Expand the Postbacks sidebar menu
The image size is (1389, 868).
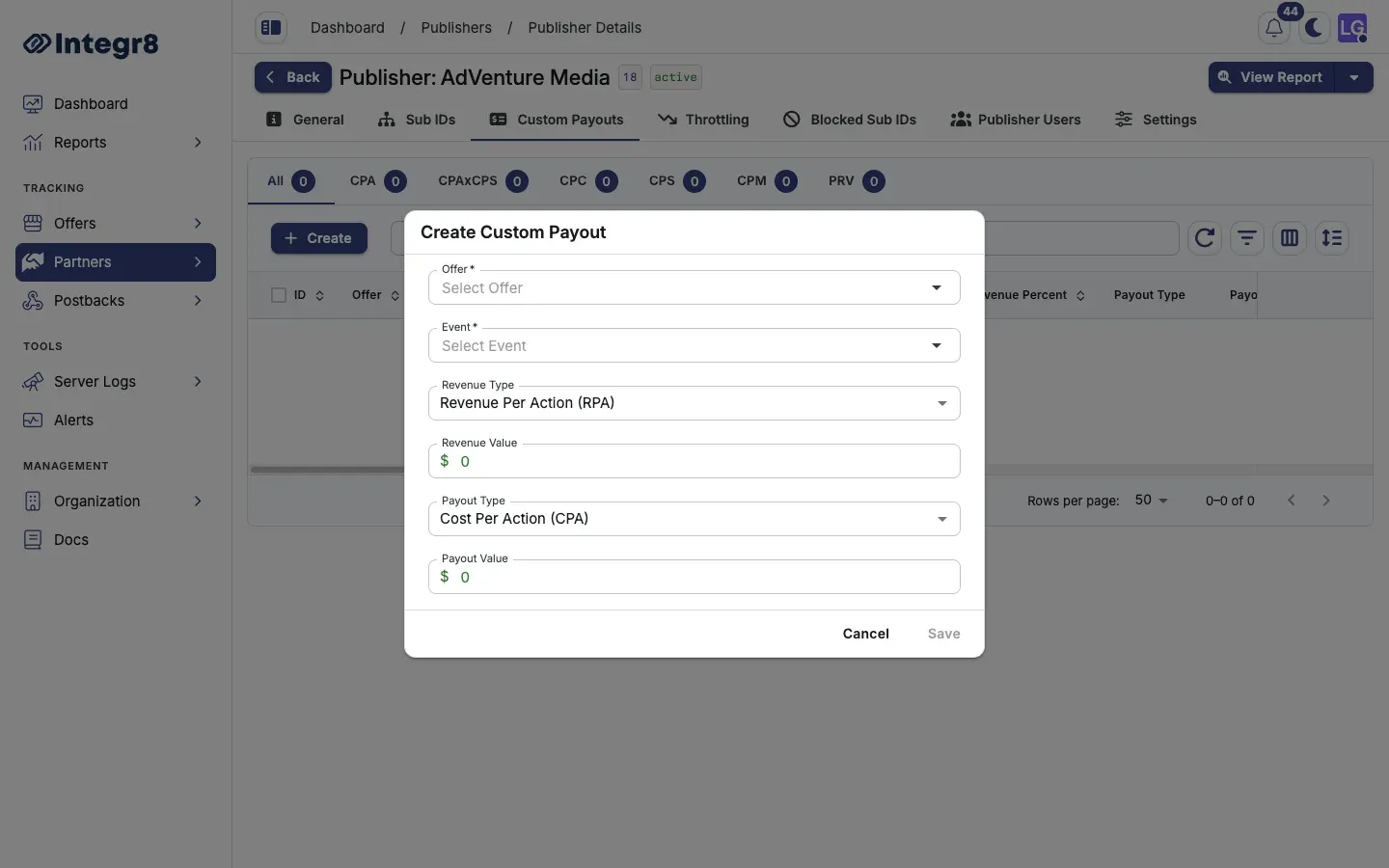(116, 301)
